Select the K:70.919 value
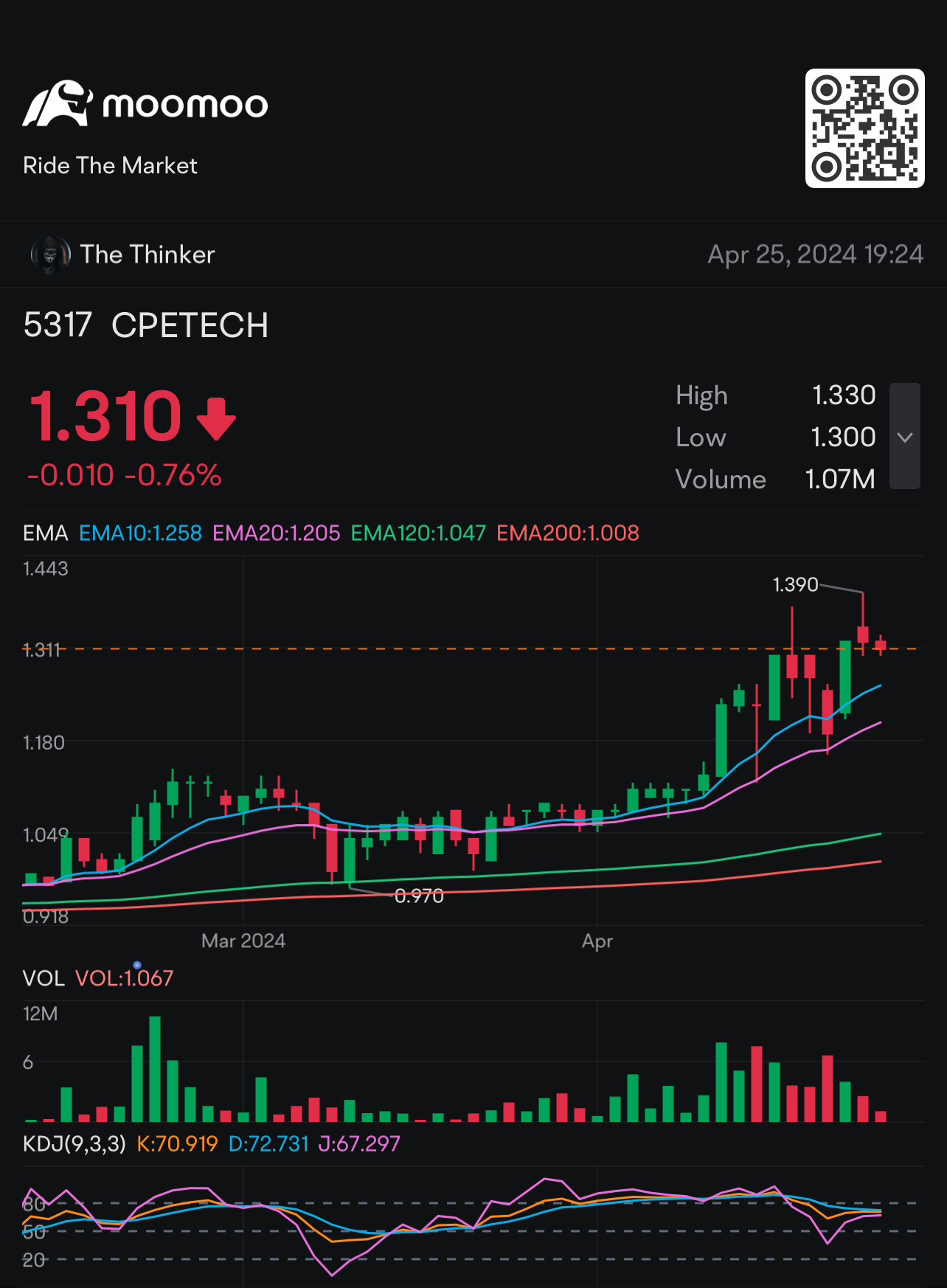Viewport: 947px width, 1288px height. point(178,1144)
